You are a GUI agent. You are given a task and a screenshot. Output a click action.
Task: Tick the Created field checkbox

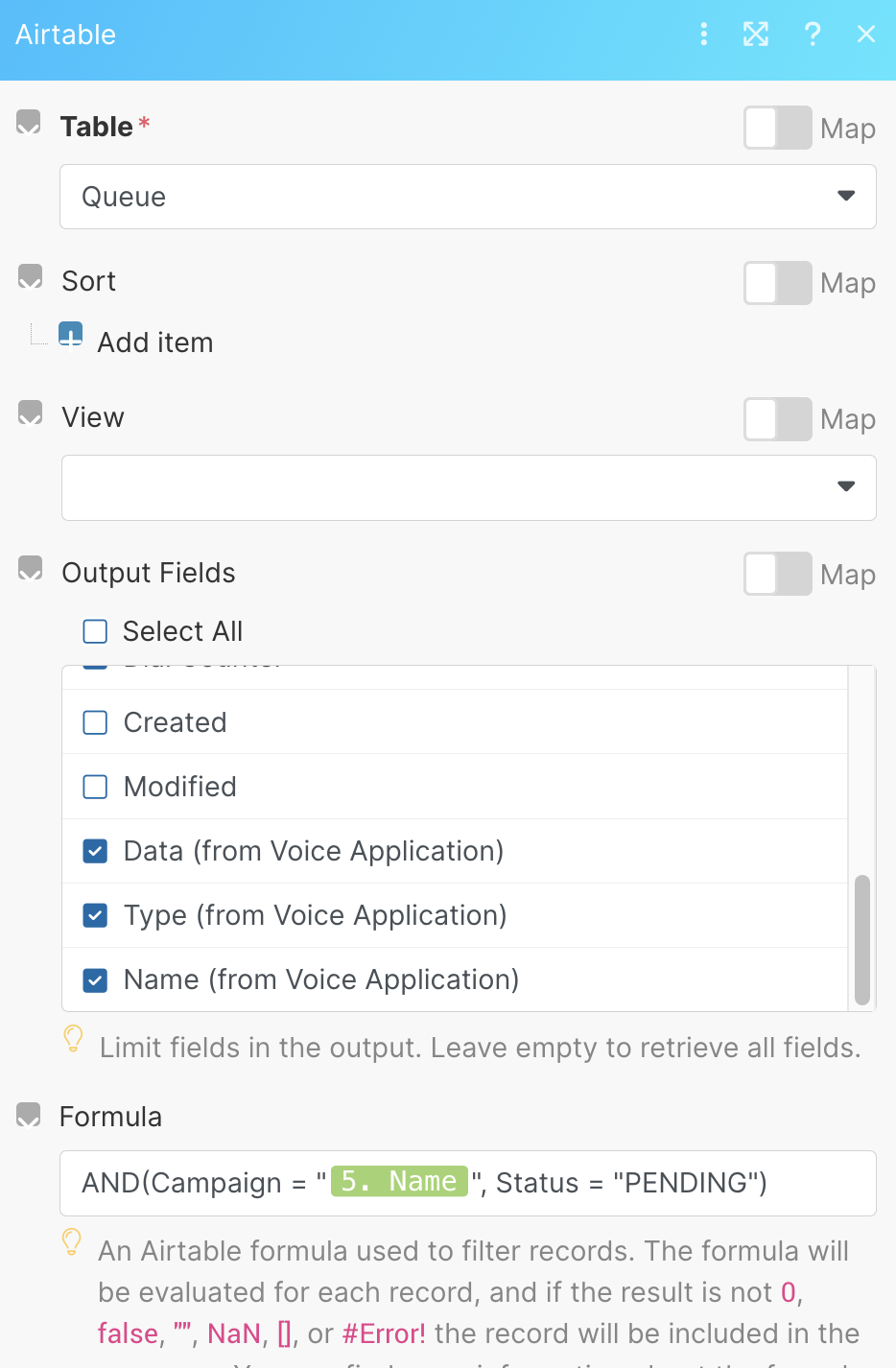[x=95, y=722]
